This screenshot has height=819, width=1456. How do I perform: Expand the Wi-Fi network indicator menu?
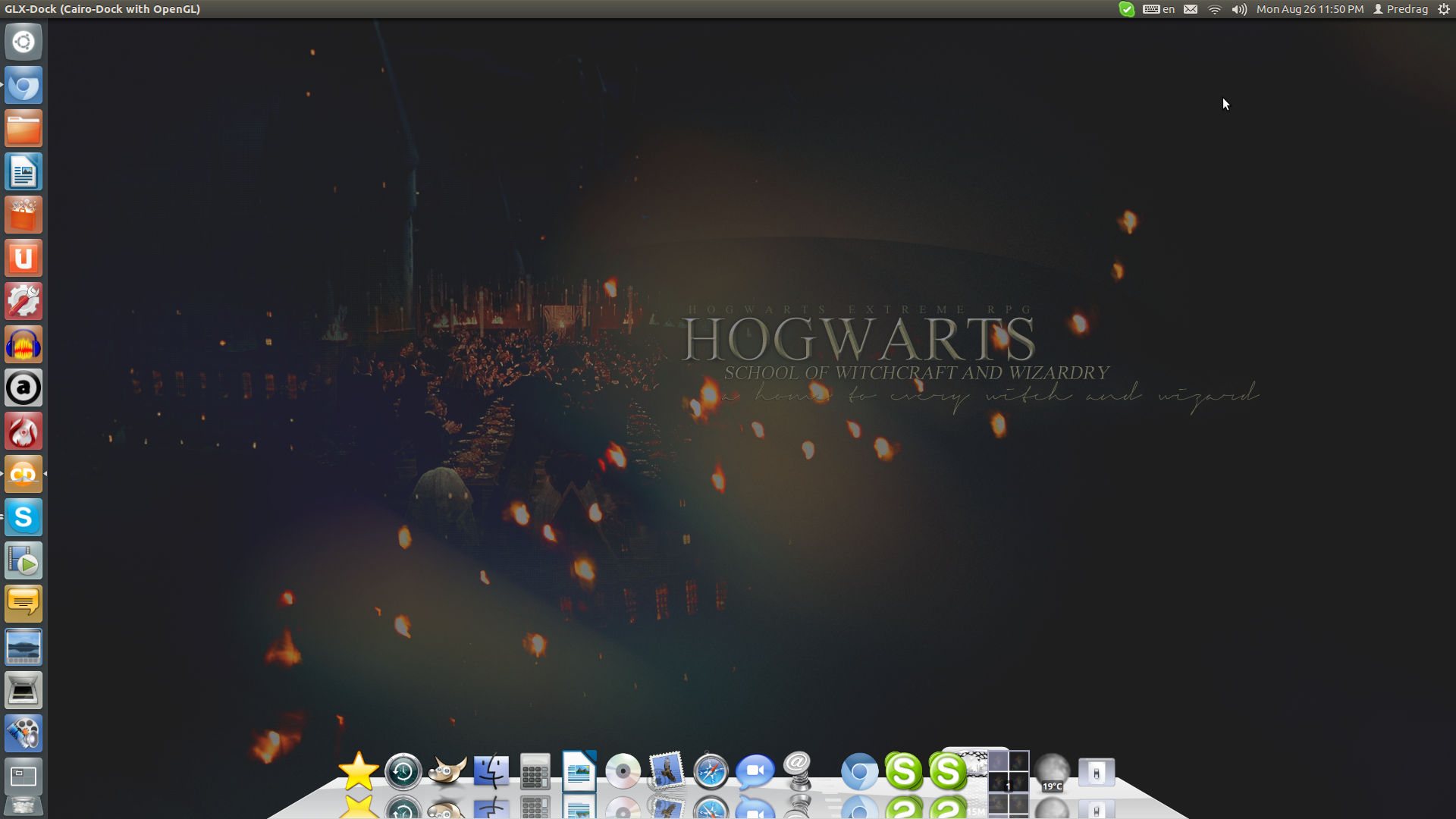[1214, 9]
